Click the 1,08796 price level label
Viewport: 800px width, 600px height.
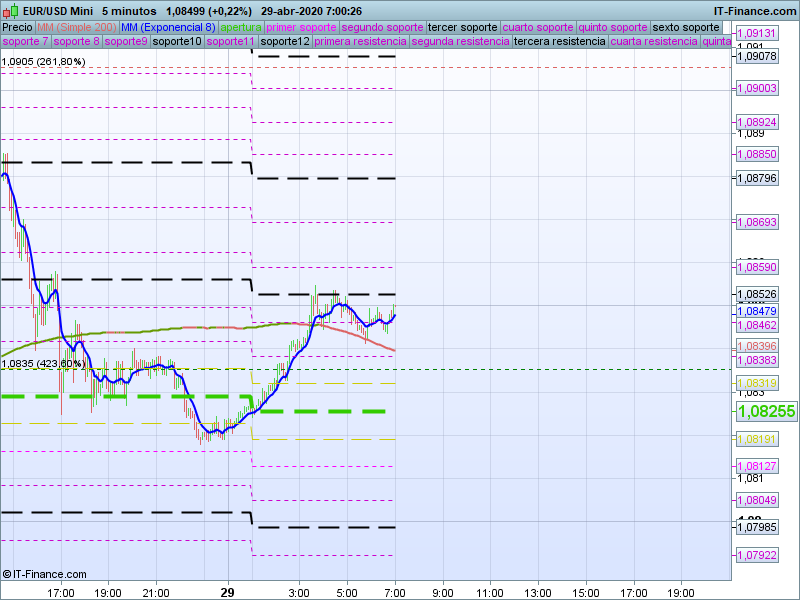tap(756, 178)
